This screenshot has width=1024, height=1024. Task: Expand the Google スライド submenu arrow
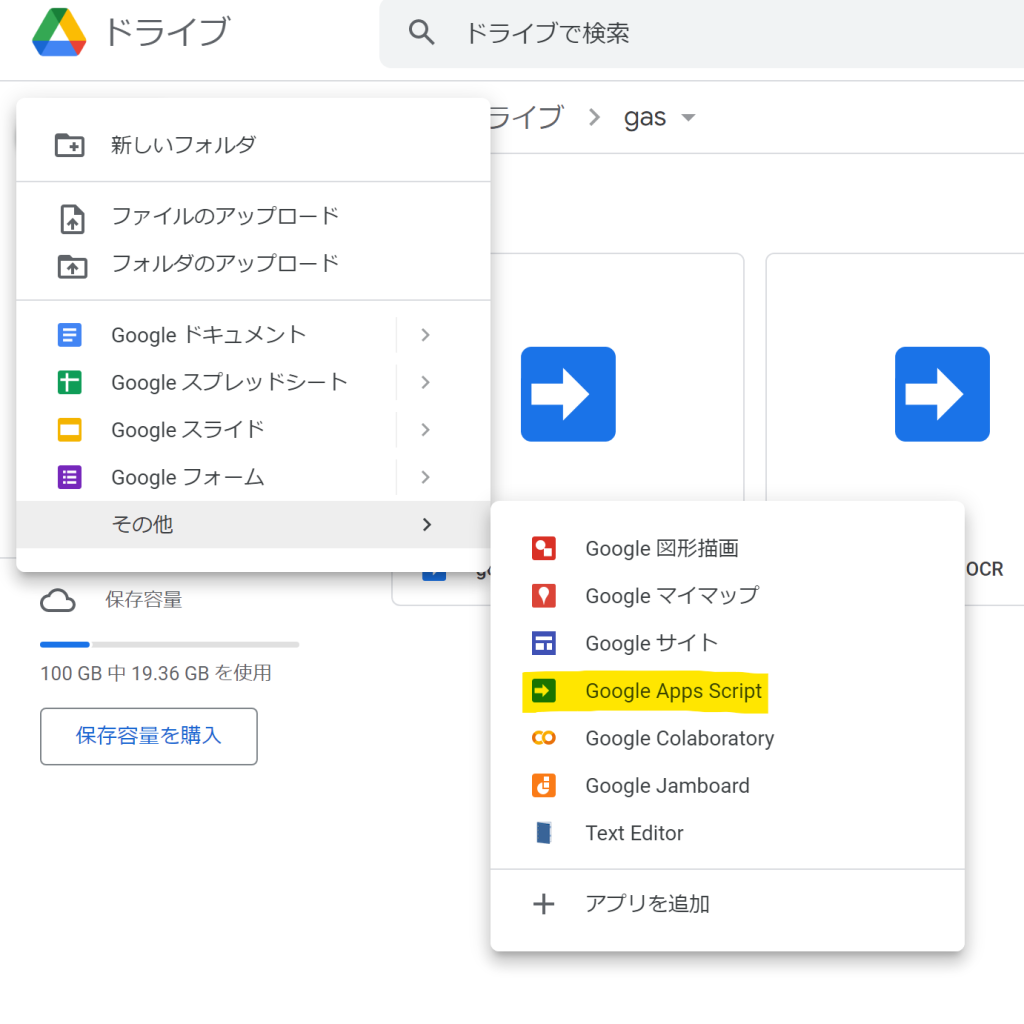(x=426, y=430)
